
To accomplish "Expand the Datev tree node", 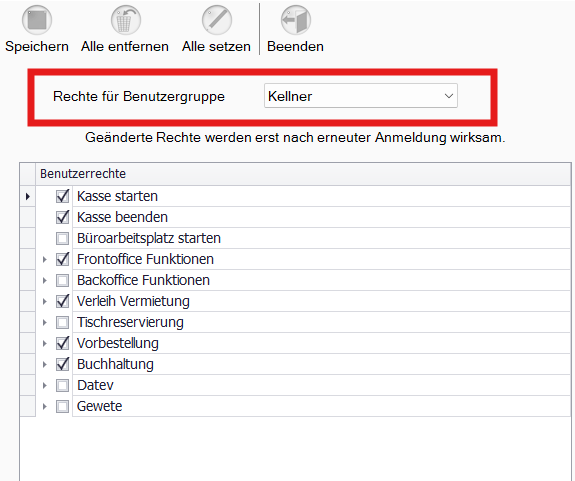I will tap(45, 386).
